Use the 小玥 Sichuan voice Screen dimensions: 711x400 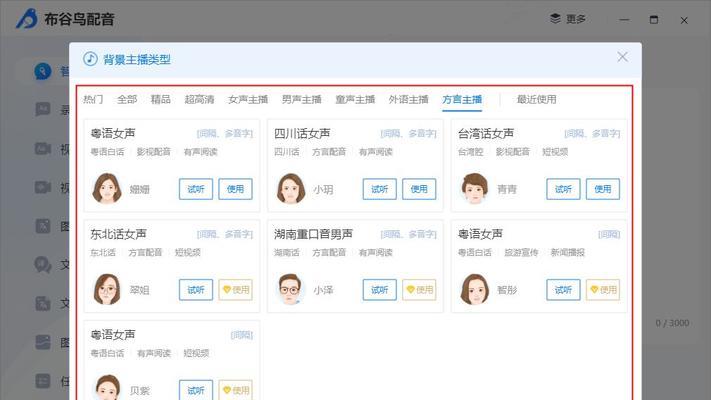(x=419, y=189)
